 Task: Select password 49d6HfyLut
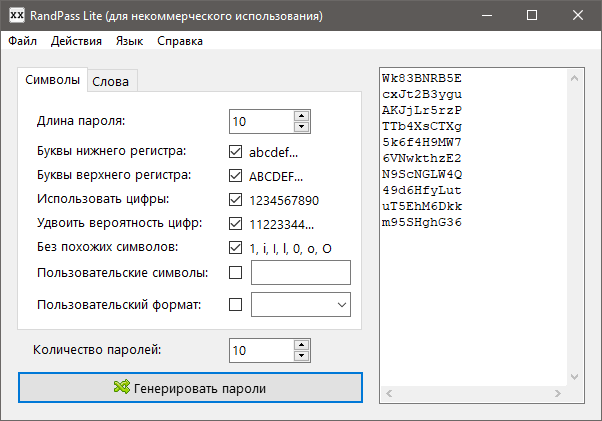coord(422,190)
